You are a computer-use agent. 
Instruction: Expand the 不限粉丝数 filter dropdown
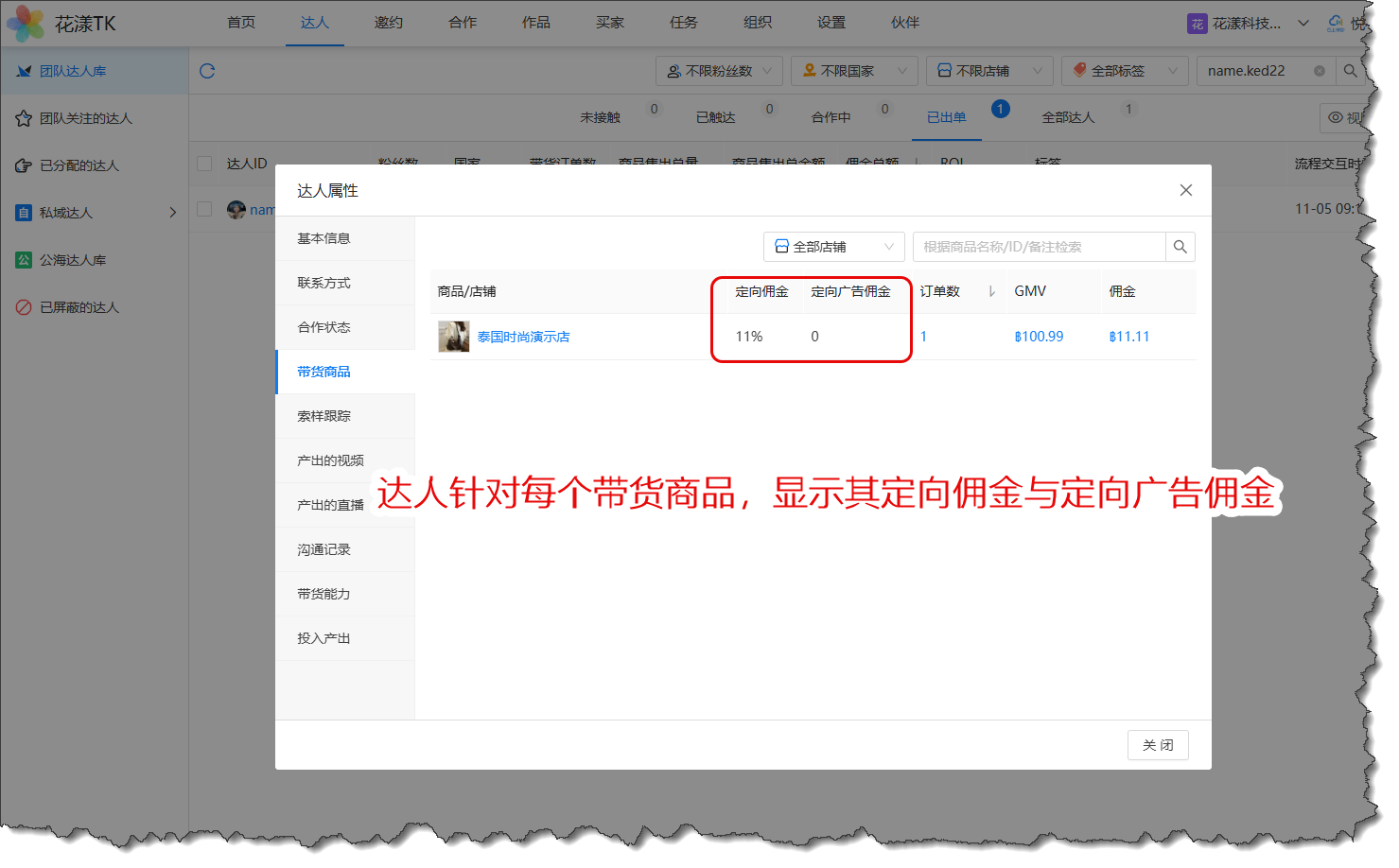click(719, 71)
